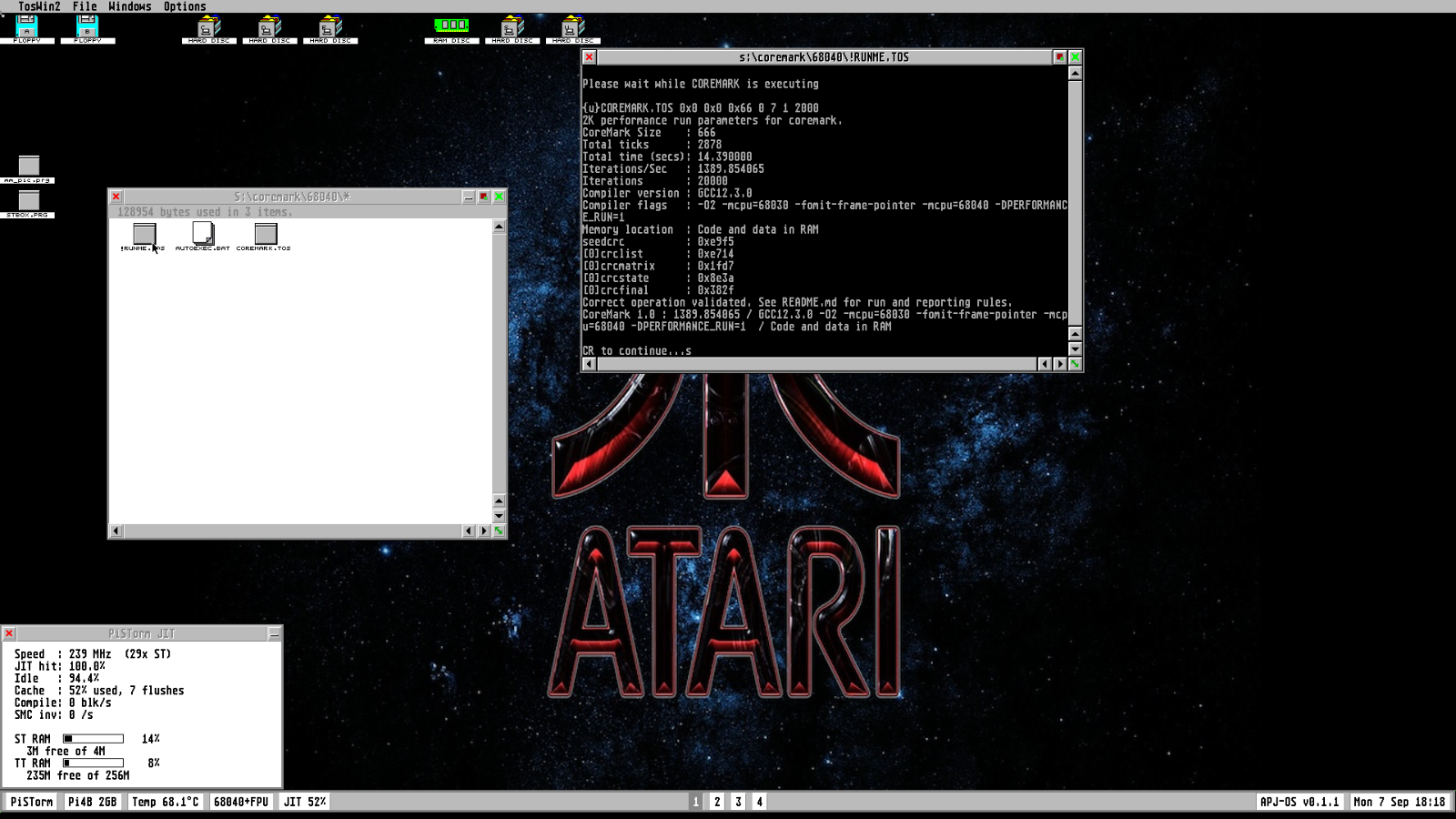The height and width of the screenshot is (819, 1456).
Task: Open the TosWin2 menu
Action: tap(39, 6)
